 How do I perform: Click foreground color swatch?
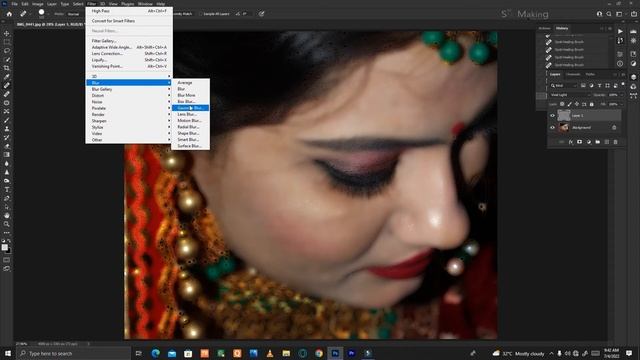click(4, 247)
